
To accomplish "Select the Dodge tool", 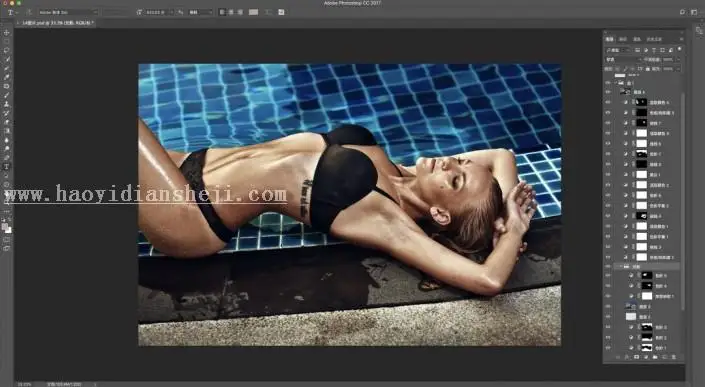I will [7, 149].
